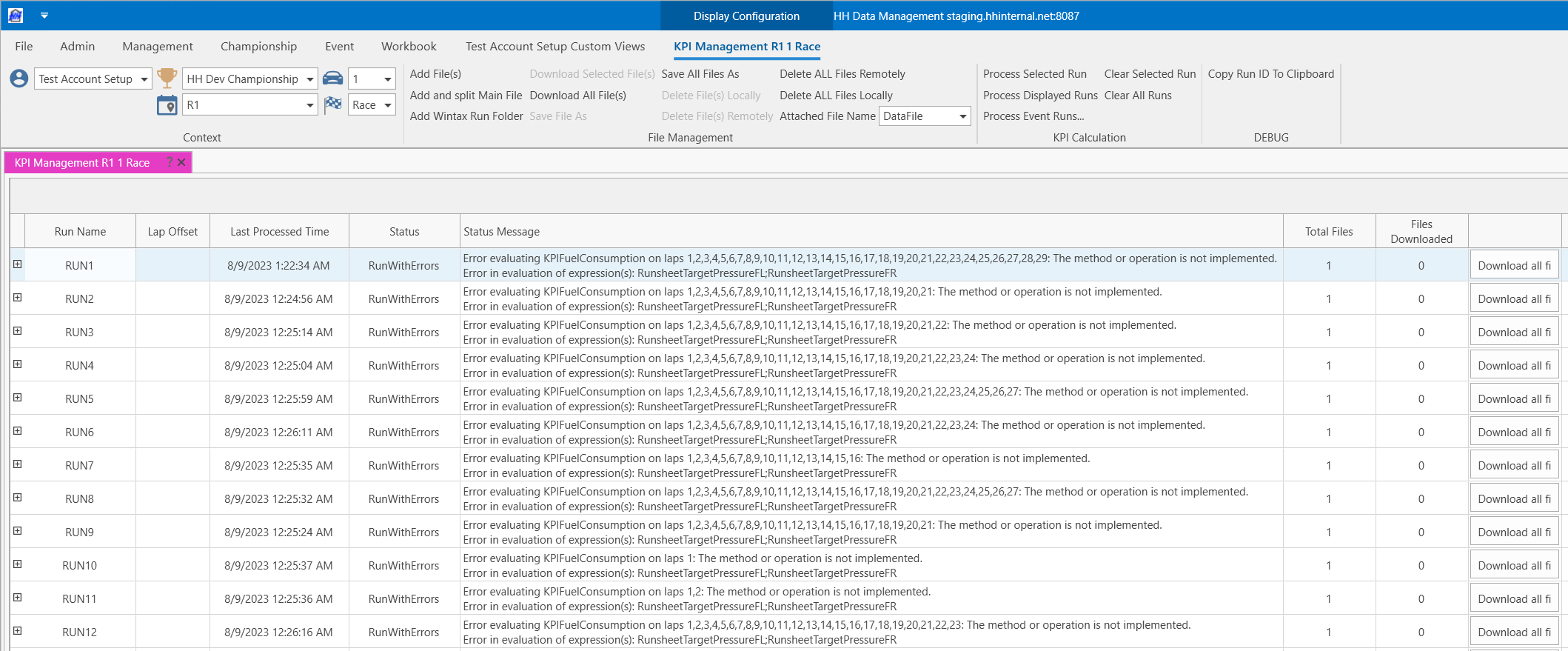Image resolution: width=1568 pixels, height=651 pixels.
Task: Open the Race session dropdown
Action: coord(387,105)
